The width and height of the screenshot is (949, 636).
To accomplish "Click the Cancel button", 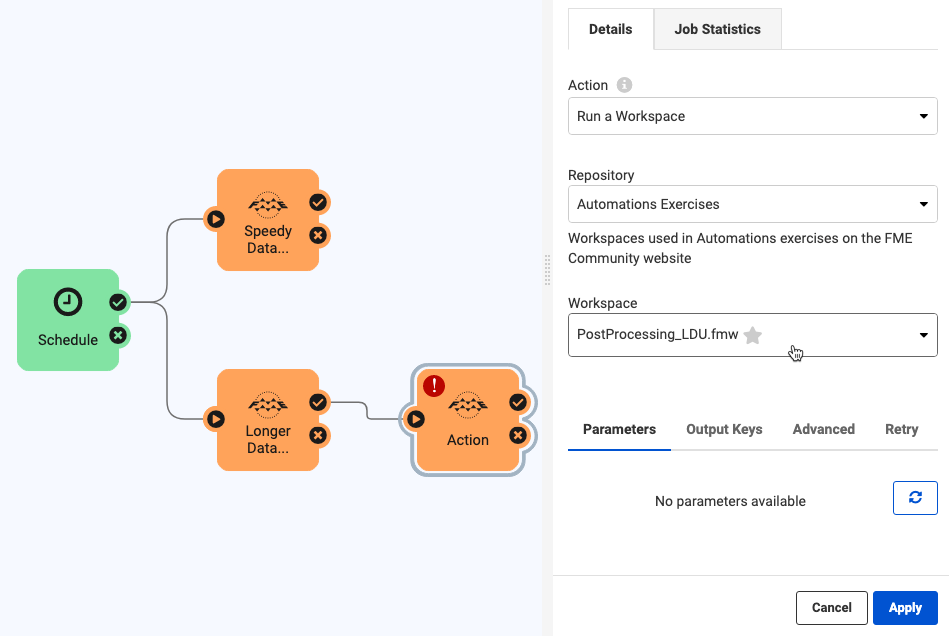I will pyautogui.click(x=831, y=607).
